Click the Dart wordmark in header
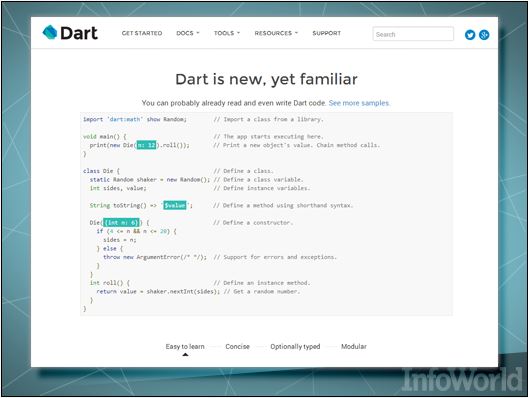528x398 pixels. tap(79, 33)
